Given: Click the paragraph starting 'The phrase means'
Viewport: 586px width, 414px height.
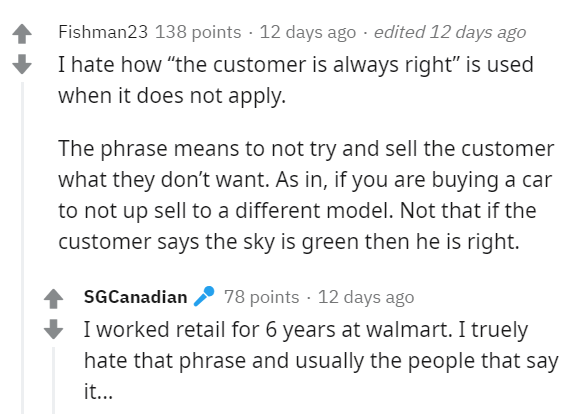Looking at the screenshot, I should (x=306, y=195).
